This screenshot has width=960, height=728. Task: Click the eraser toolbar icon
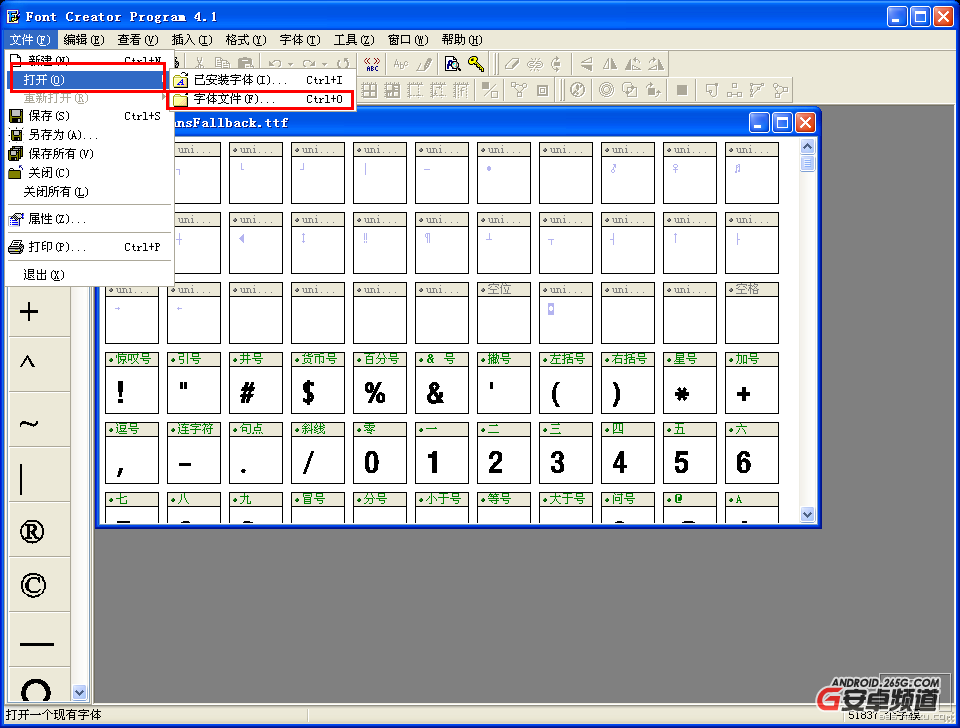[x=512, y=64]
